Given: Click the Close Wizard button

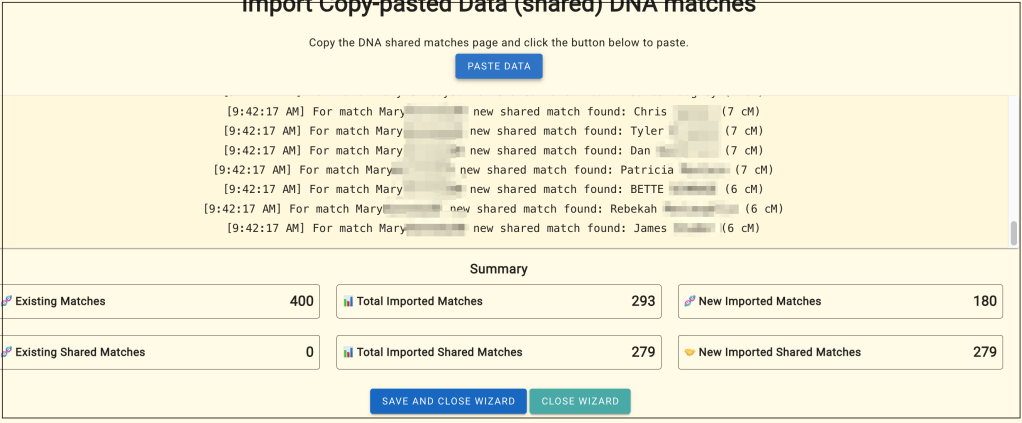Looking at the screenshot, I should point(580,401).
